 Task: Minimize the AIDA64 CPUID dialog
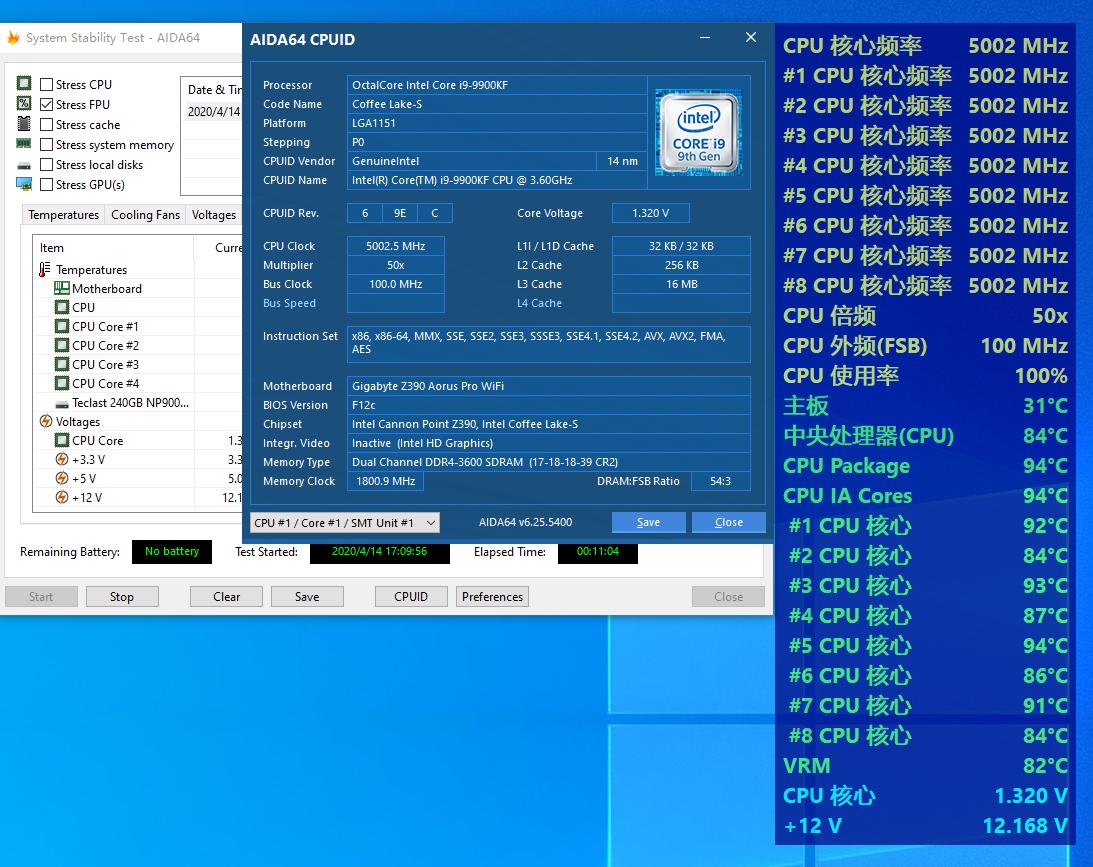[705, 38]
